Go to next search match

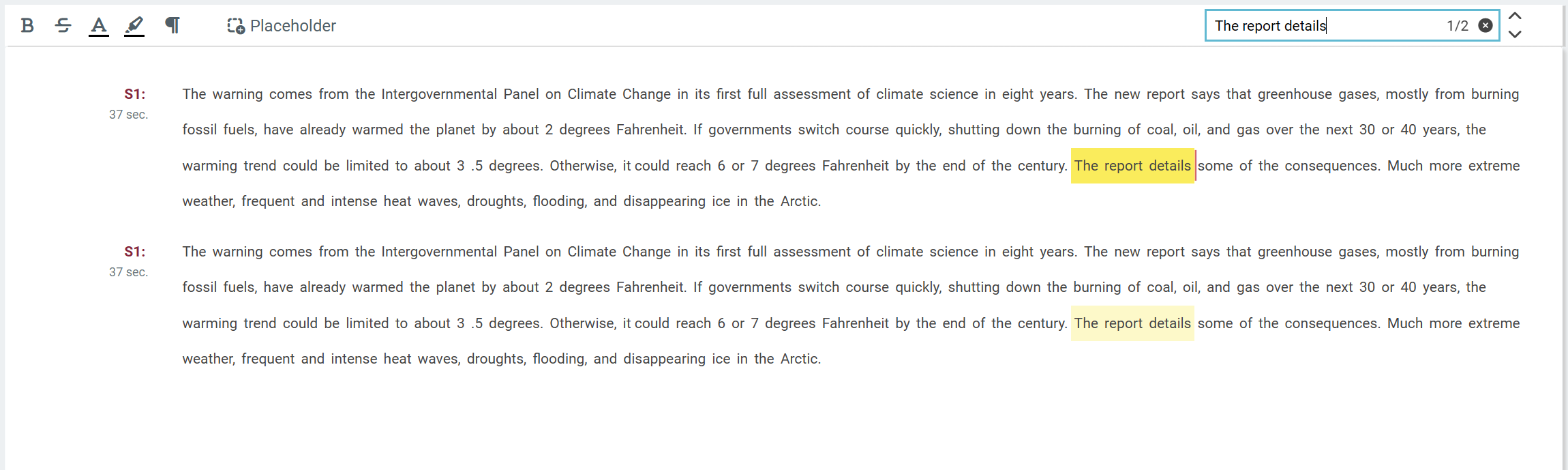[x=1515, y=34]
